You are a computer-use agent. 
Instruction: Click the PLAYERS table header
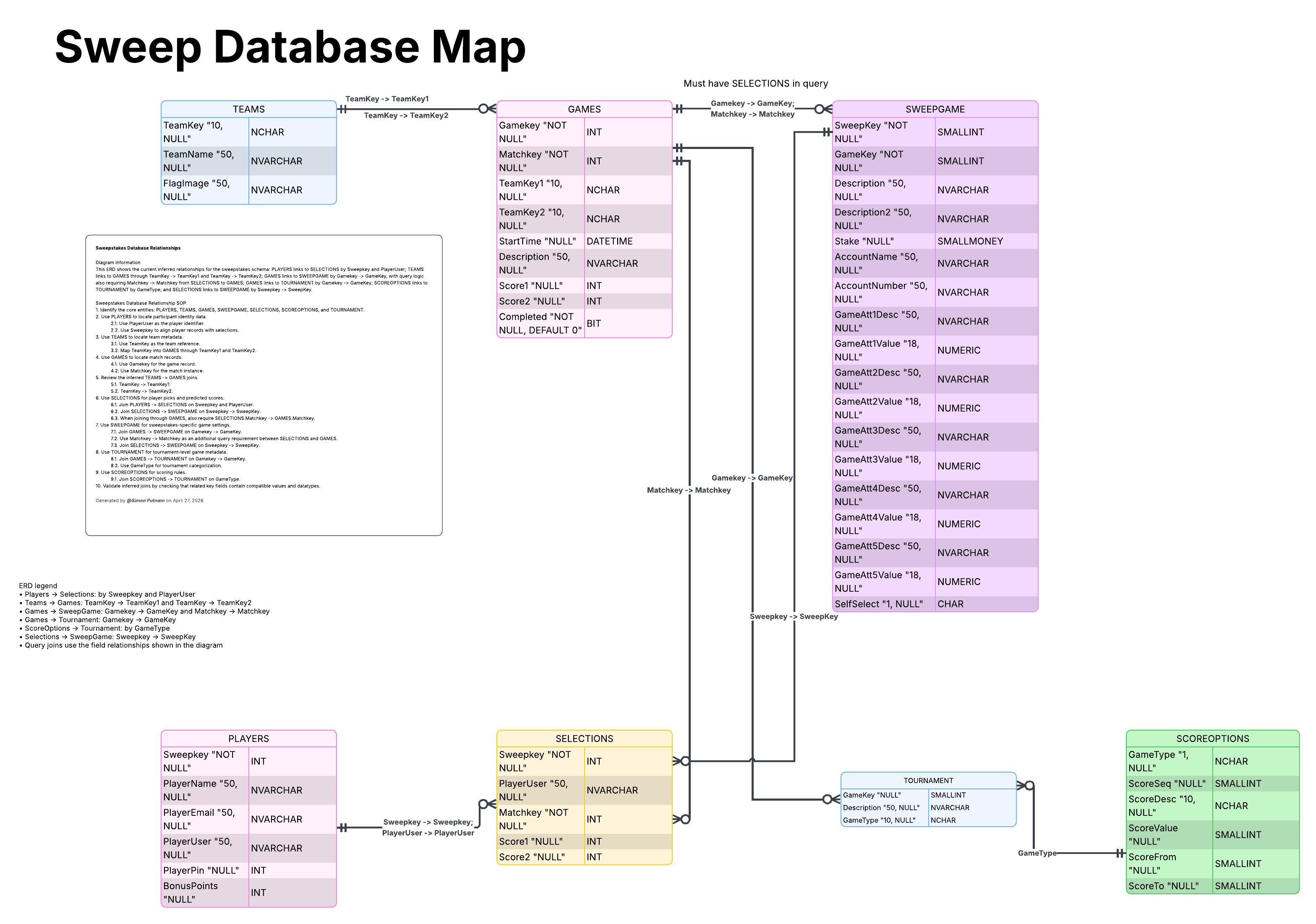coord(249,738)
